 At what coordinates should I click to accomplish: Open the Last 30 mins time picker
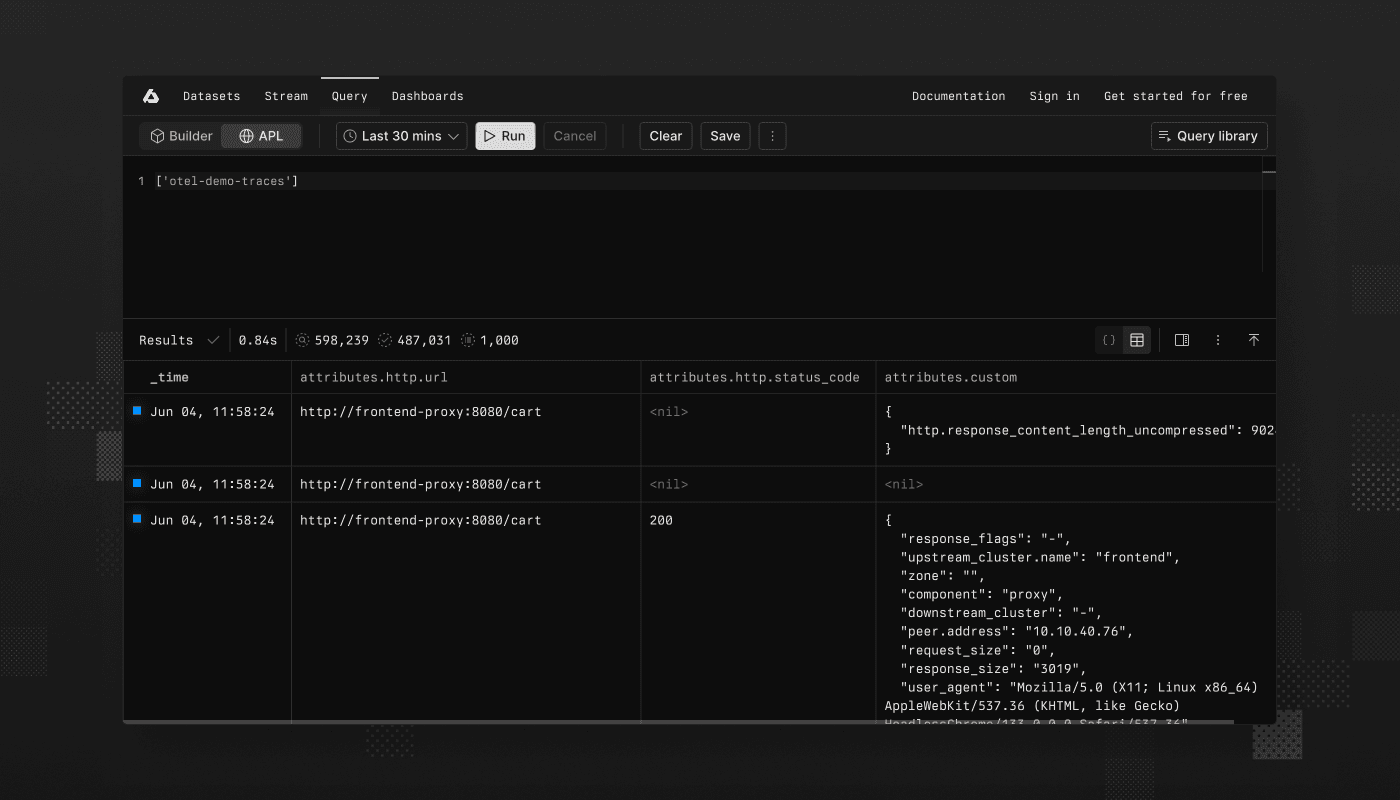click(x=400, y=136)
